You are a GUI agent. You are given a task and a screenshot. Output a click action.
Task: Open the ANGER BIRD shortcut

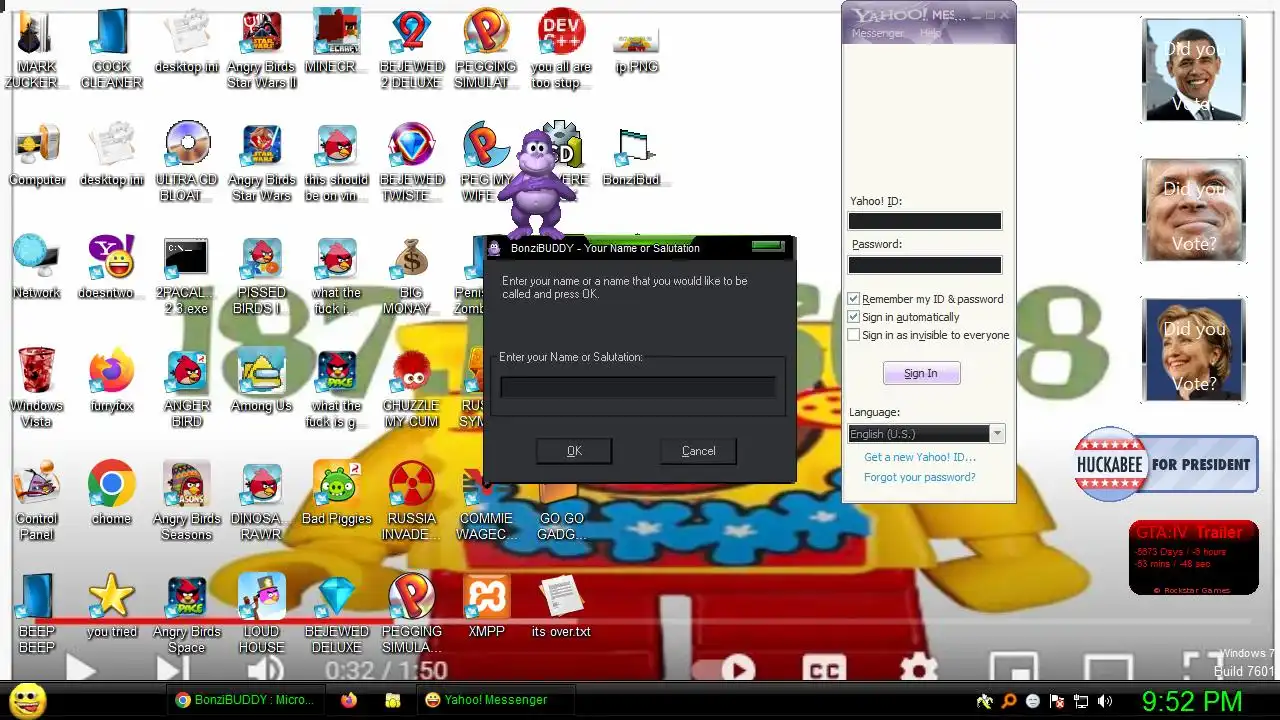pyautogui.click(x=187, y=386)
